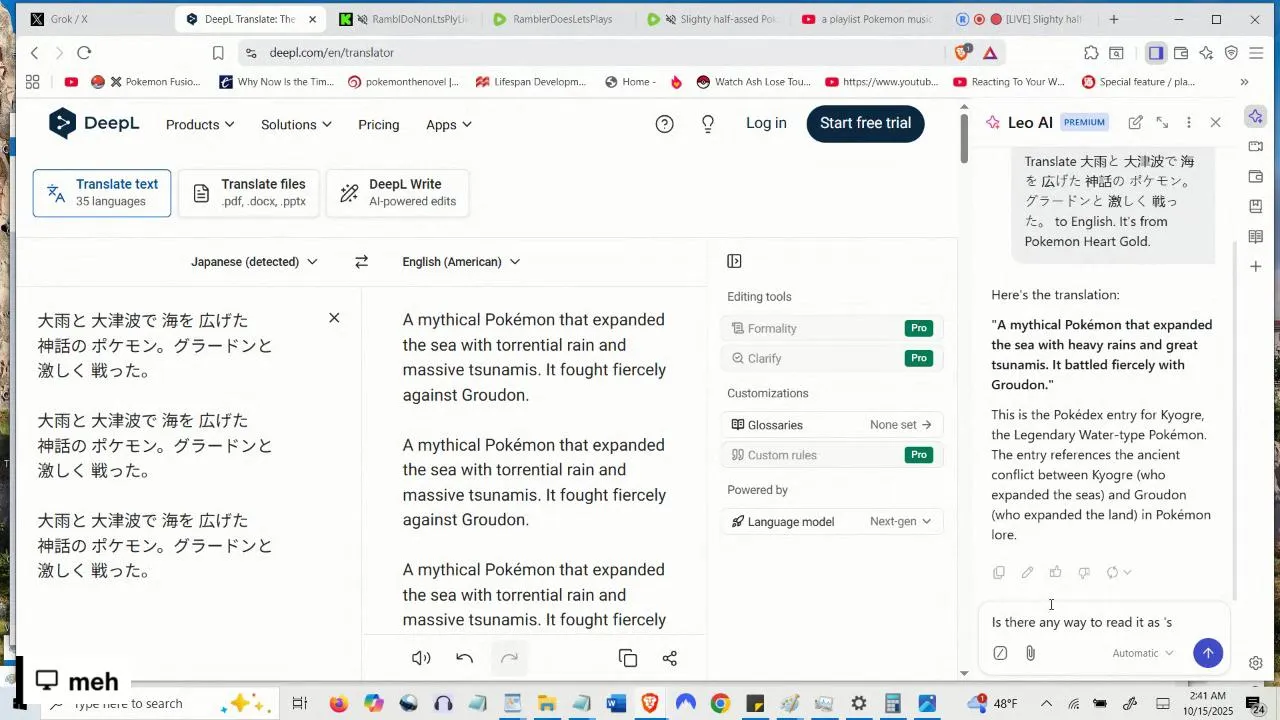Copy Leo AI's response
The width and height of the screenshot is (1280, 720).
(x=999, y=572)
